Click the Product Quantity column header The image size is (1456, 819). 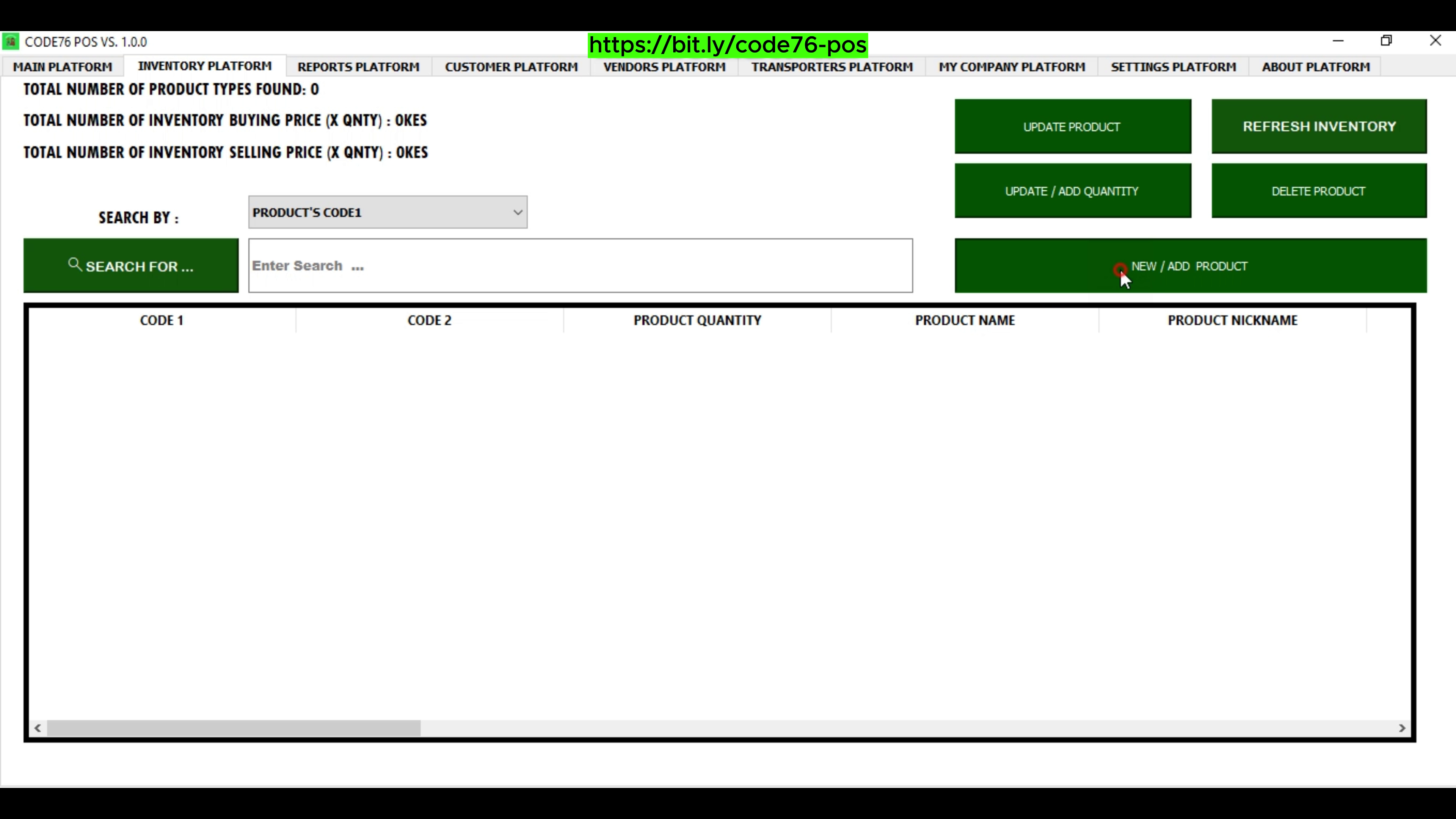click(x=697, y=320)
